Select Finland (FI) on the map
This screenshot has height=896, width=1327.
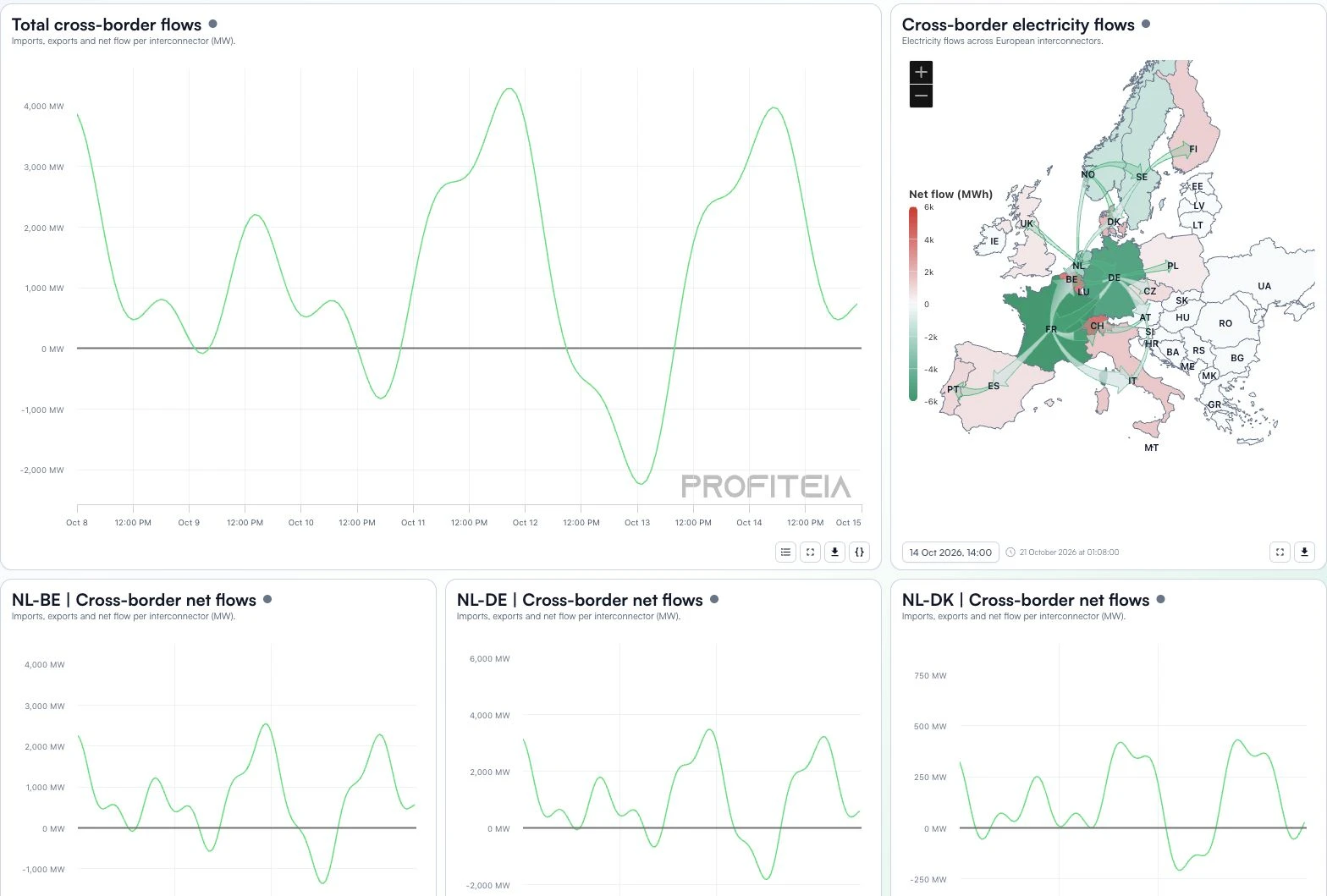pyautogui.click(x=1193, y=149)
